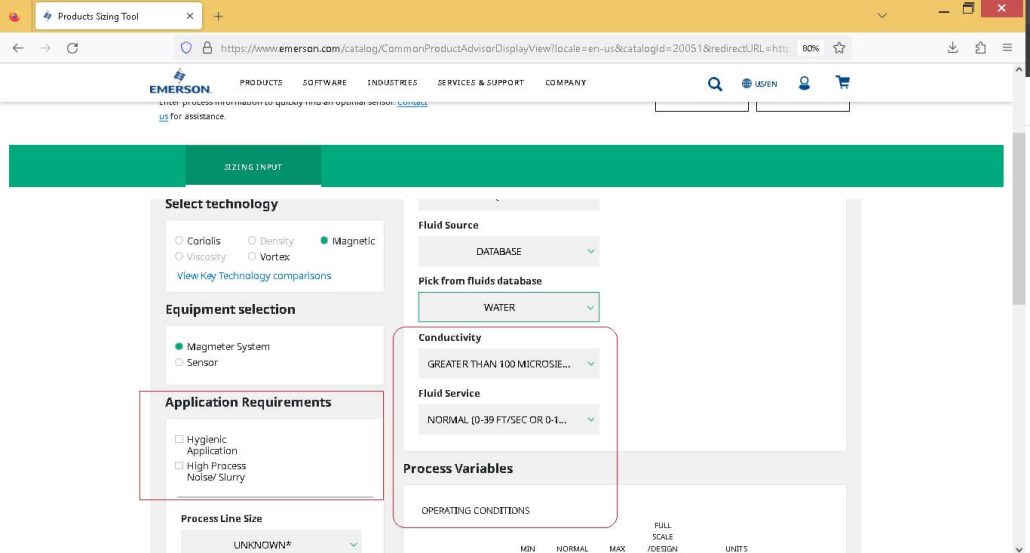Click the Equipment selection heading

pyautogui.click(x=230, y=309)
